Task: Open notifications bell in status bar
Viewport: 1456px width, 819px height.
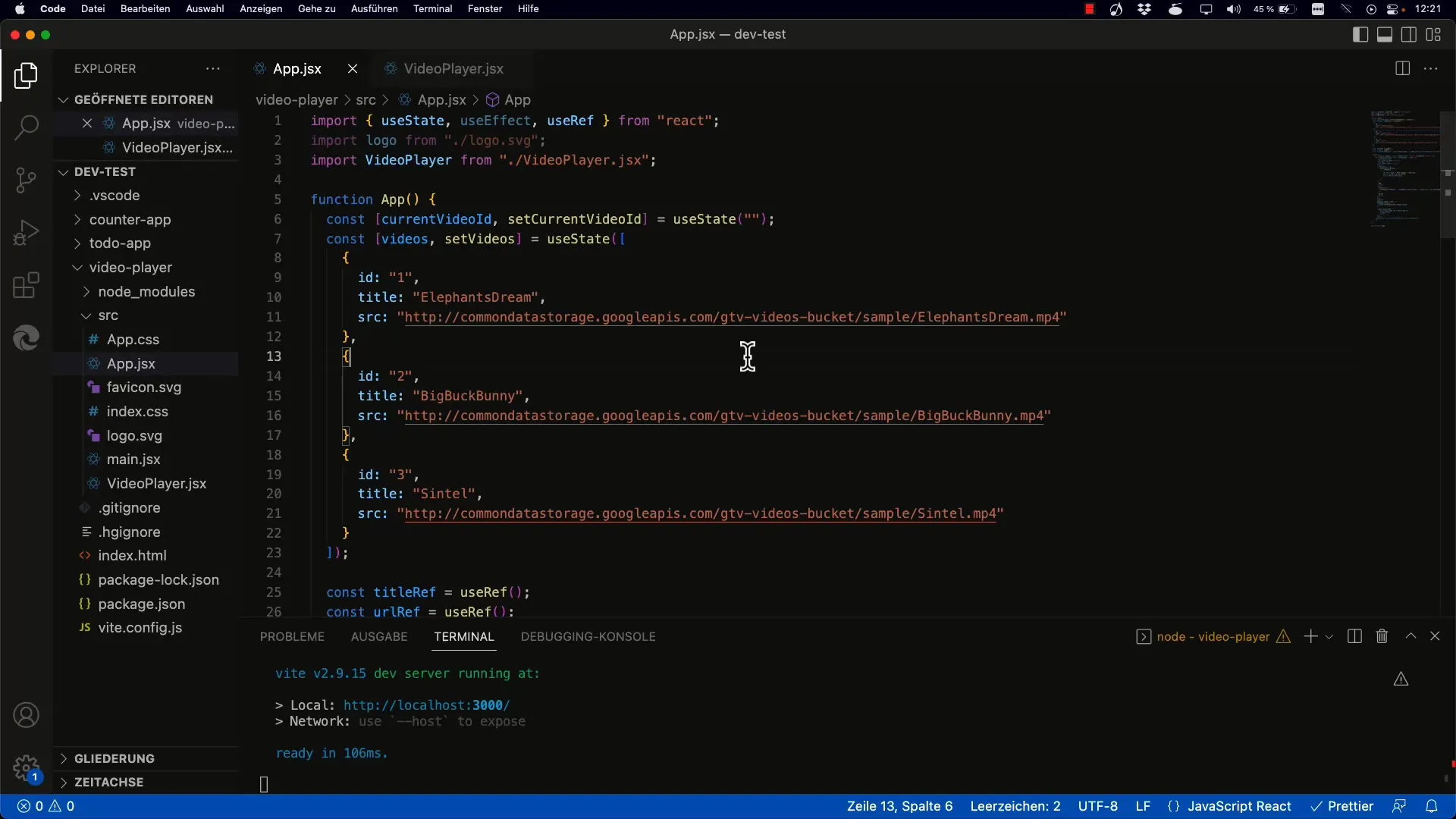Action: click(1432, 806)
